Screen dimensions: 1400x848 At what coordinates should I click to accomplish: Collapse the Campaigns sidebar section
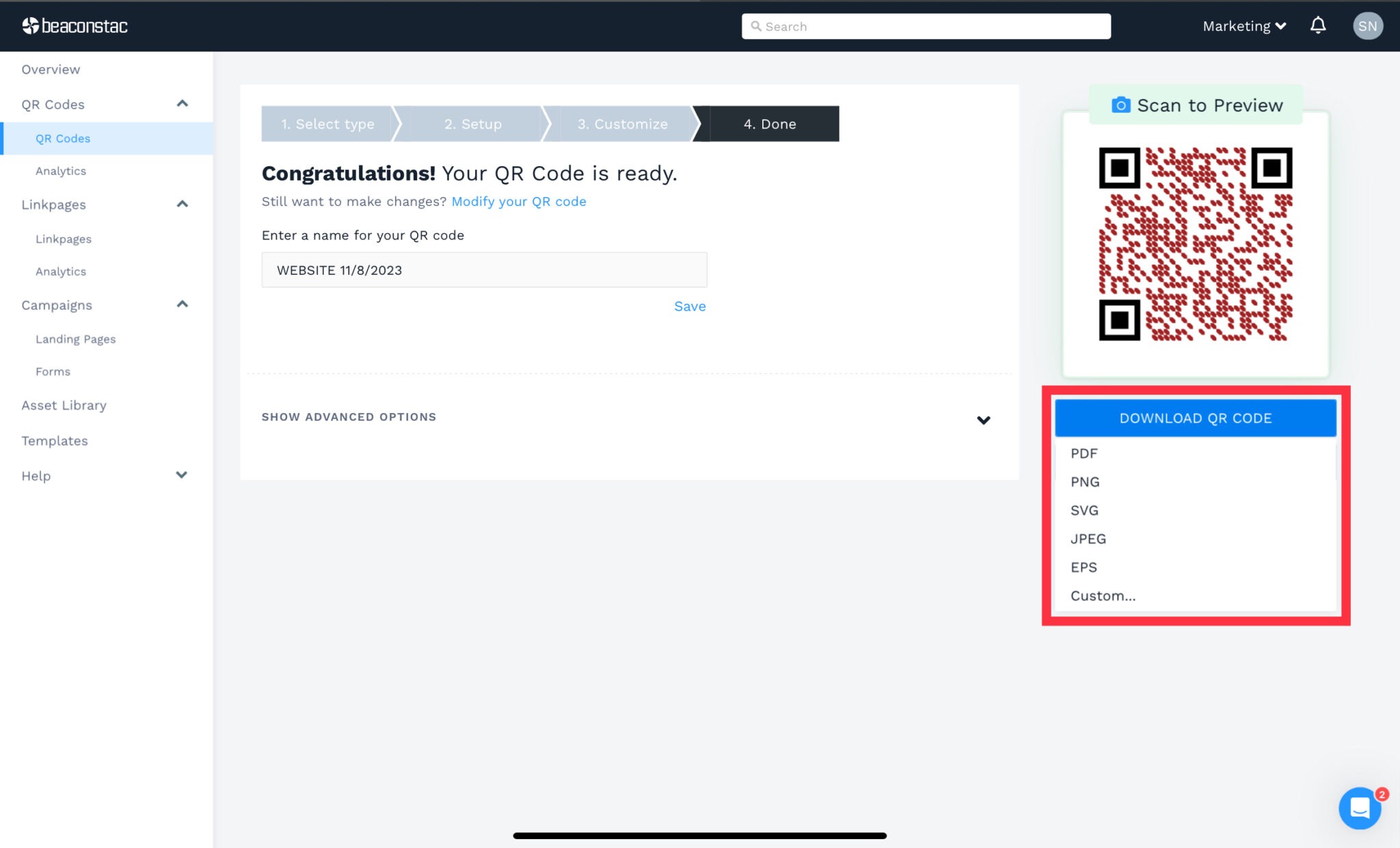click(182, 304)
